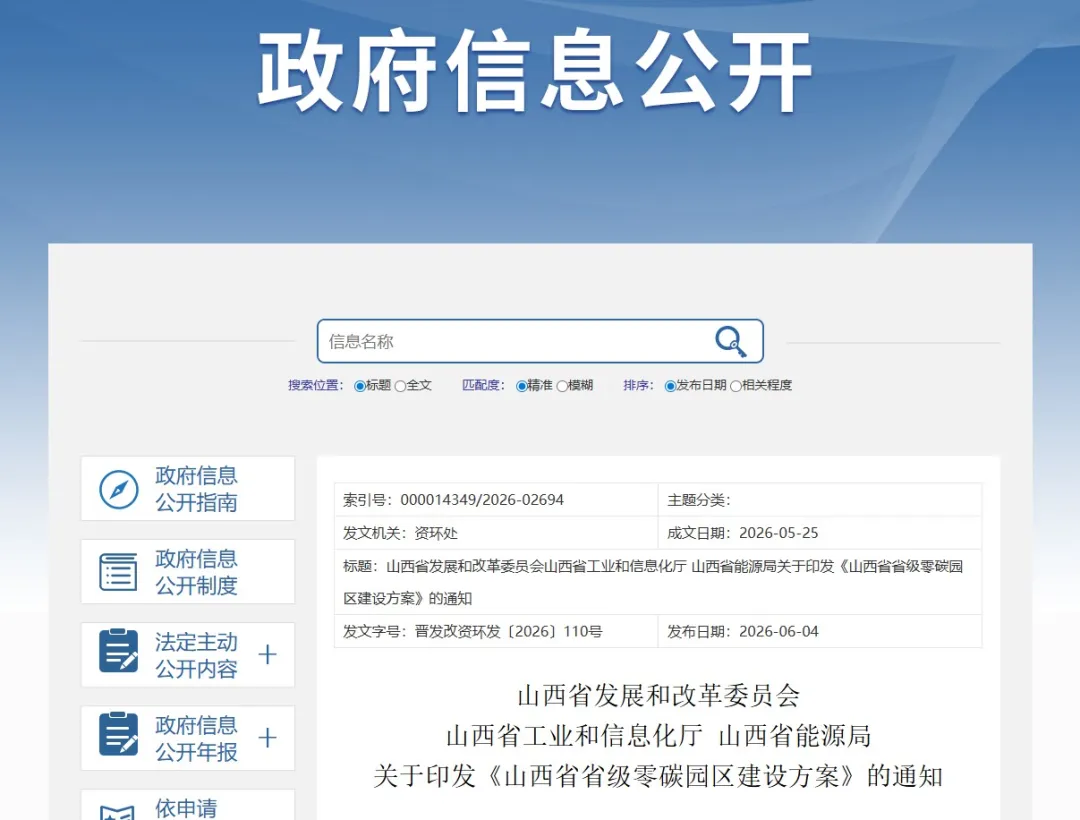This screenshot has width=1080, height=820.
Task: Click the 政府信息公开 banner heading
Action: pos(535,70)
